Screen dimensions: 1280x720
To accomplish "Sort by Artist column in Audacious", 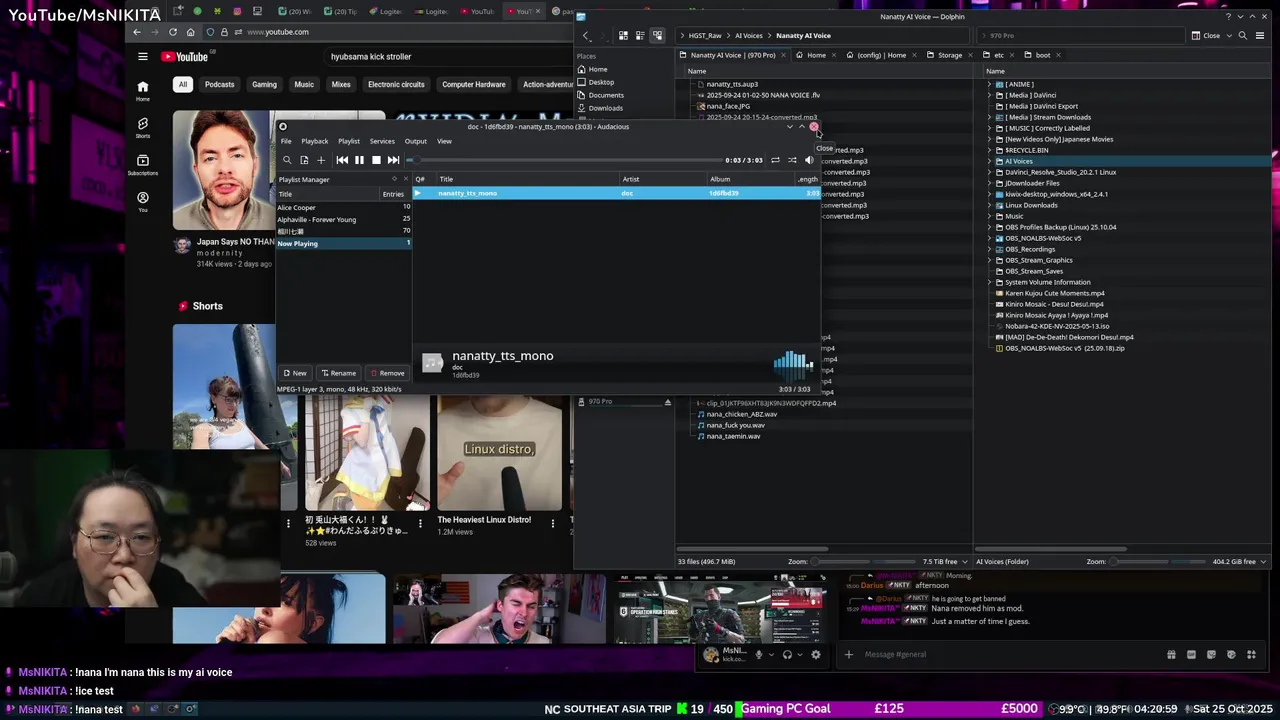I will pyautogui.click(x=663, y=179).
